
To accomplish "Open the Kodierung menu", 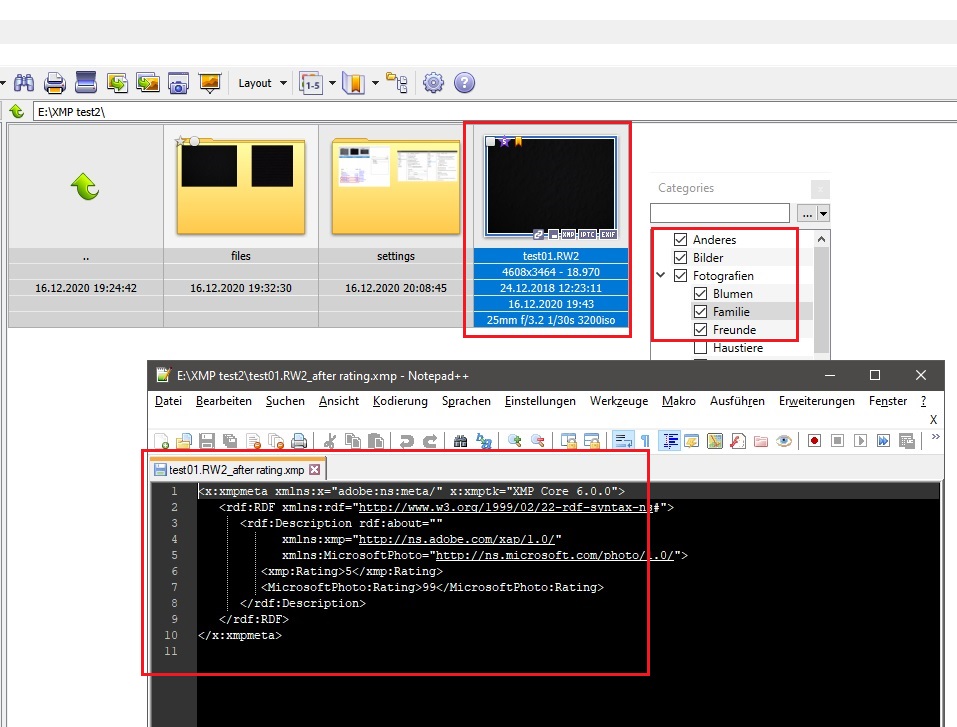I will tap(400, 401).
